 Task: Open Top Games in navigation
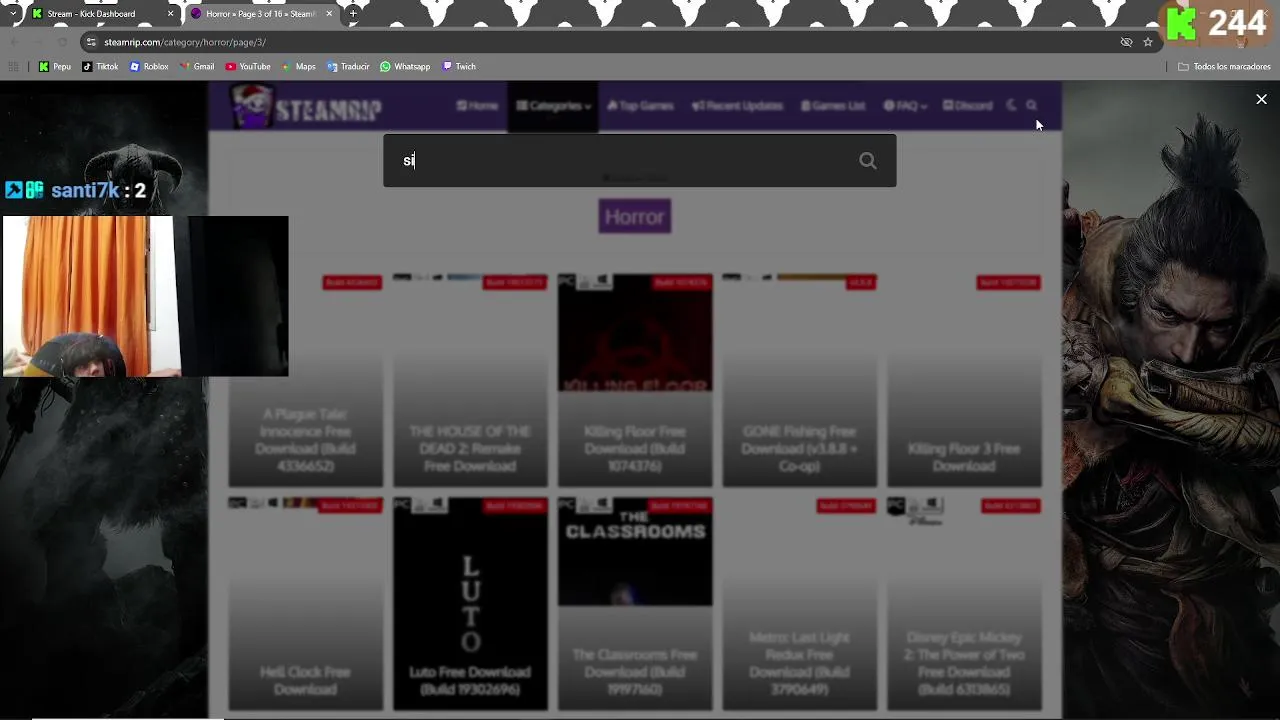[x=640, y=106]
